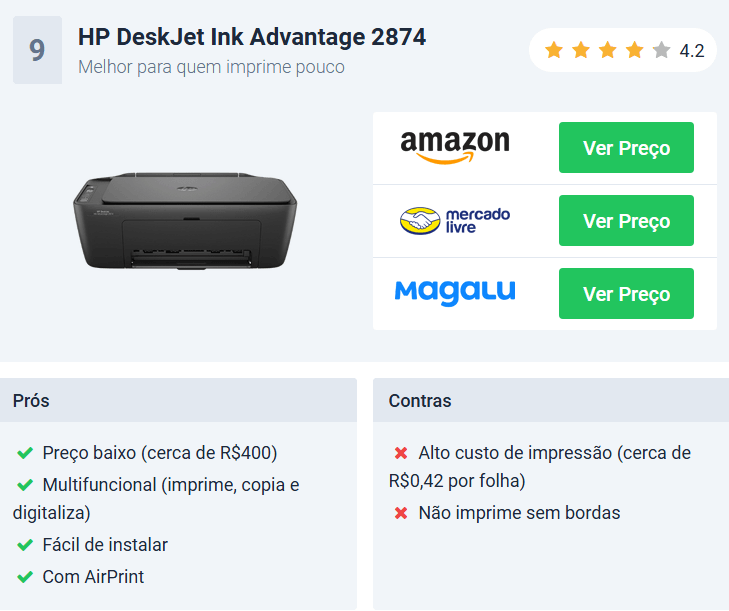This screenshot has height=611, width=729.
Task: Click the HP DeskJet printer image
Action: tap(185, 221)
